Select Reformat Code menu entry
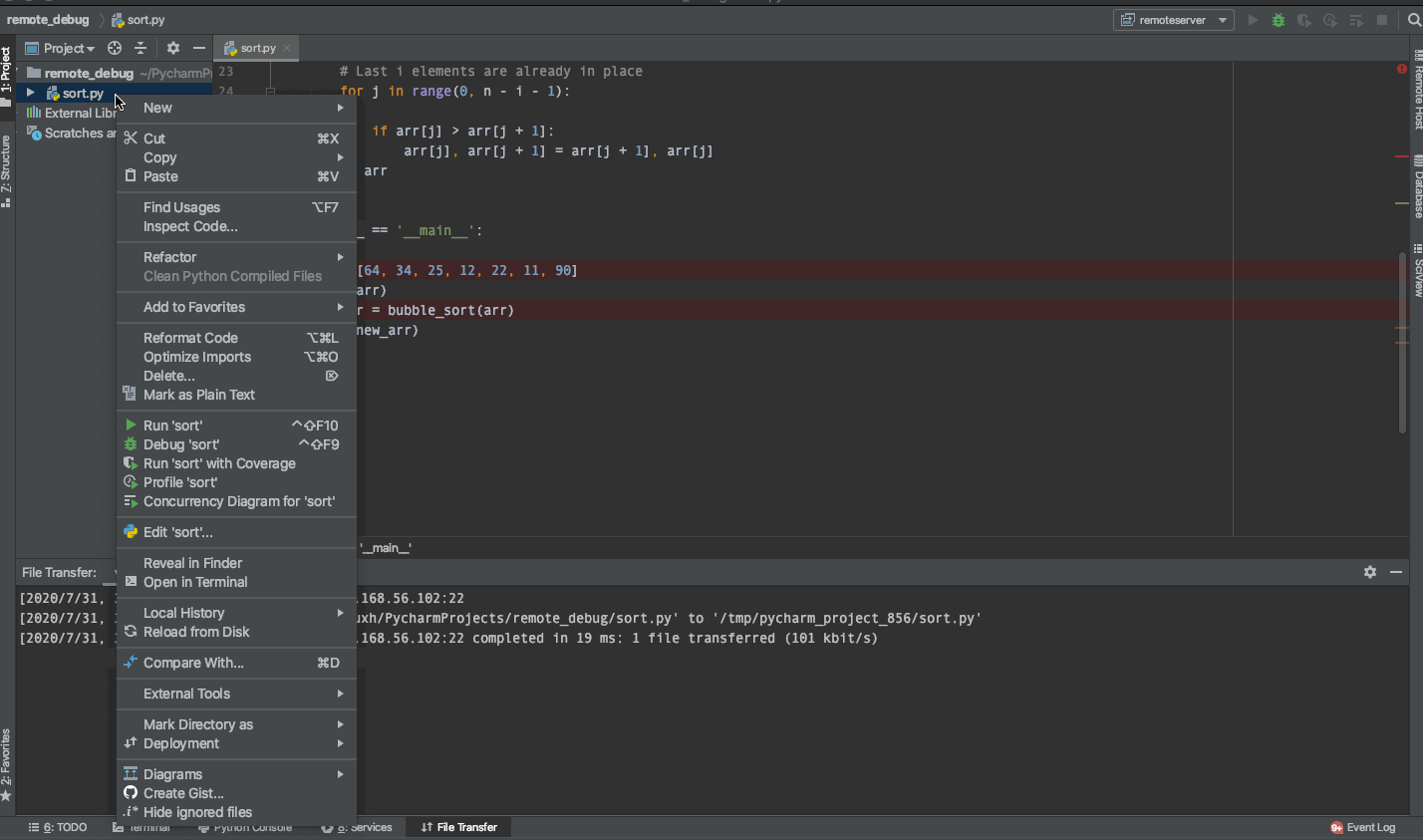The image size is (1423, 840). (x=236, y=338)
